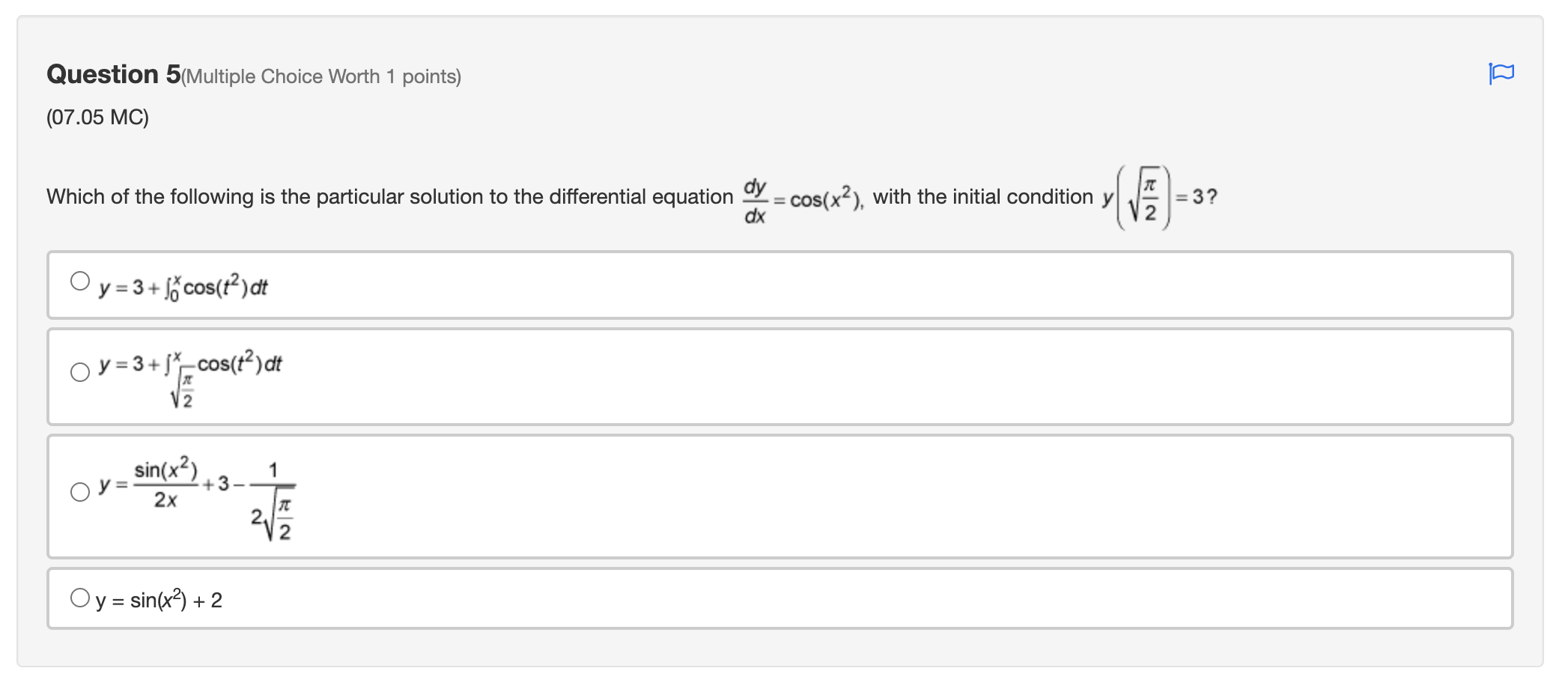Select the radio button for y = 3 + ∫₀ˣ cos(t²)dt
This screenshot has width=1568, height=686.
[x=79, y=280]
